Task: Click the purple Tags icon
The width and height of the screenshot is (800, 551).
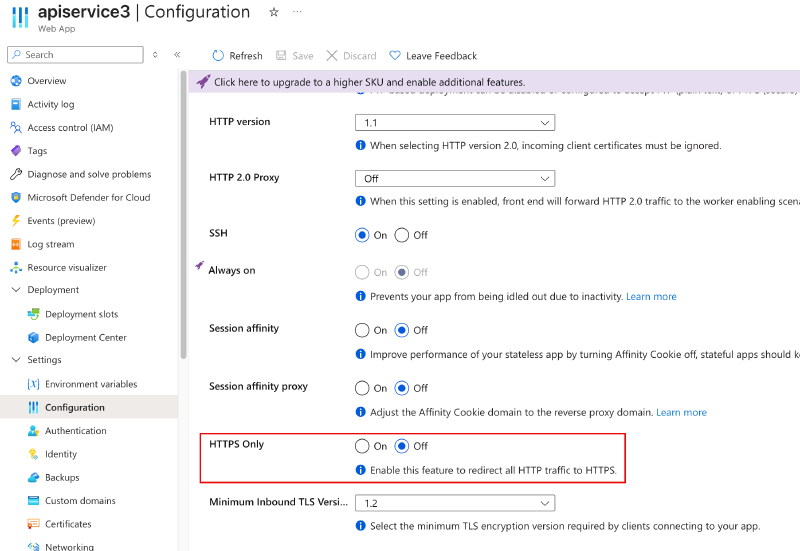Action: pyautogui.click(x=16, y=151)
